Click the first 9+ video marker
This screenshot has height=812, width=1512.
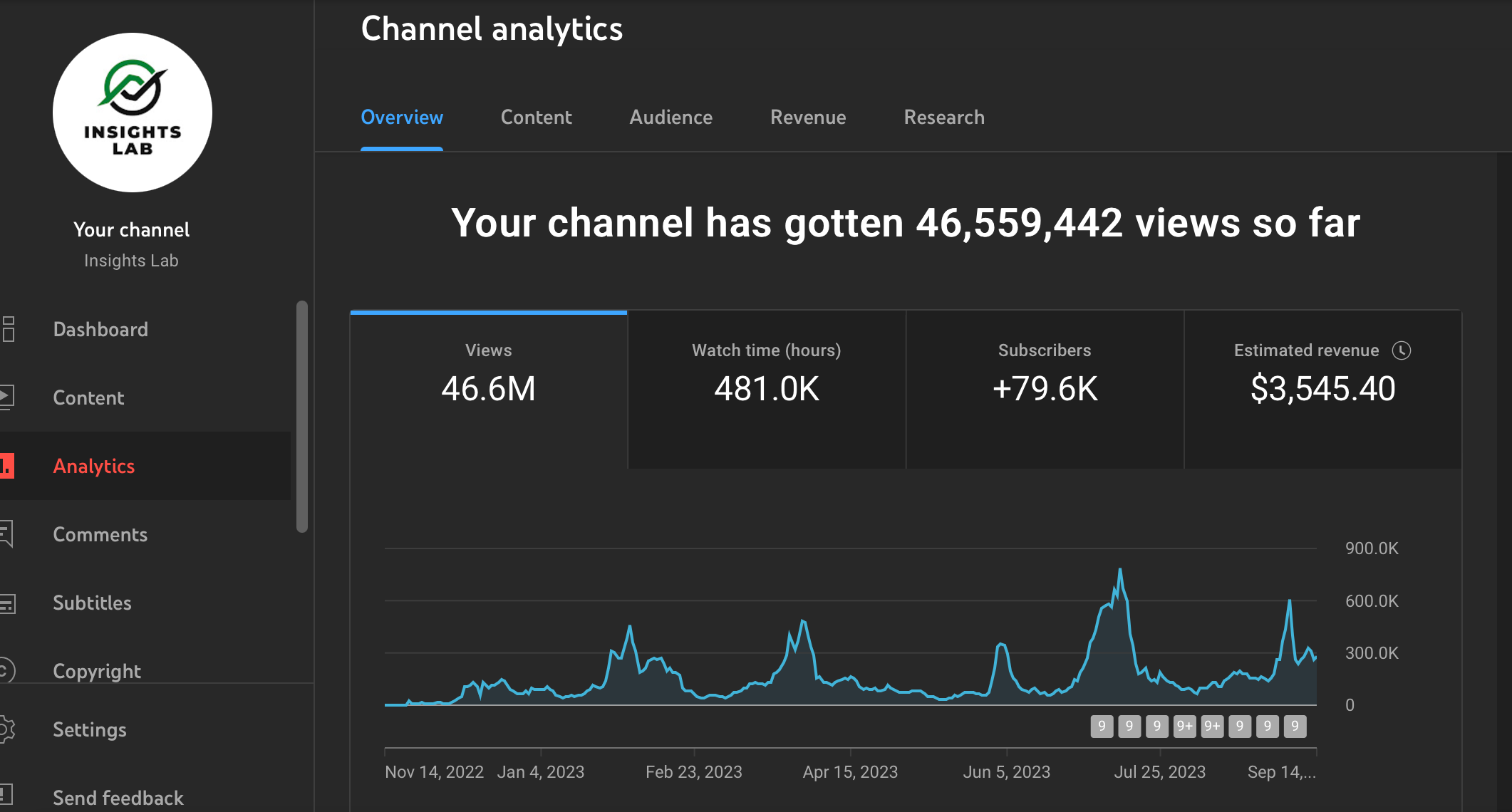pos(1184,727)
